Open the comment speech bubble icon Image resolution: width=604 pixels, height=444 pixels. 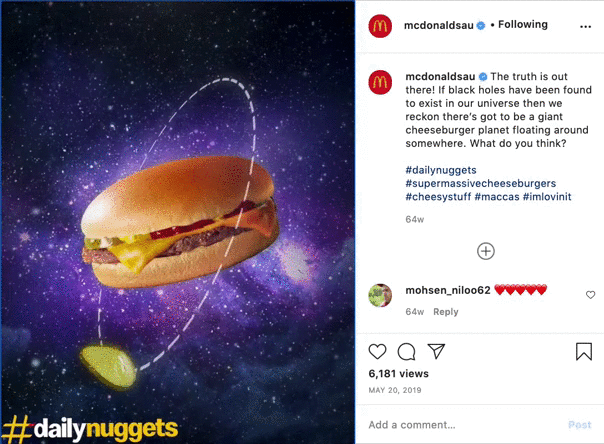click(406, 351)
